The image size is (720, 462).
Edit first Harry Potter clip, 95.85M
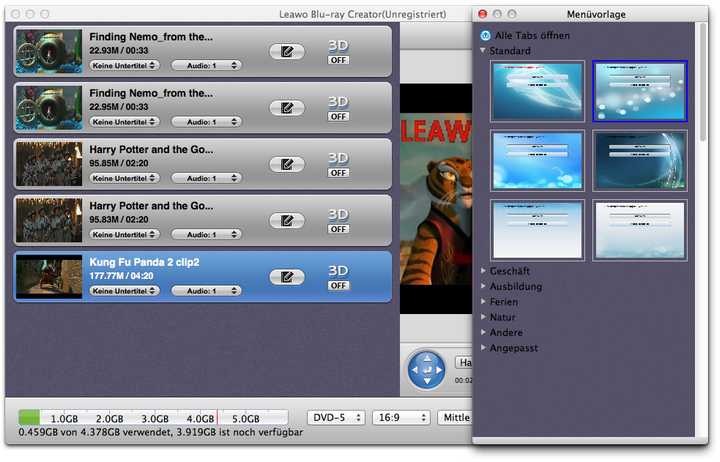point(287,164)
